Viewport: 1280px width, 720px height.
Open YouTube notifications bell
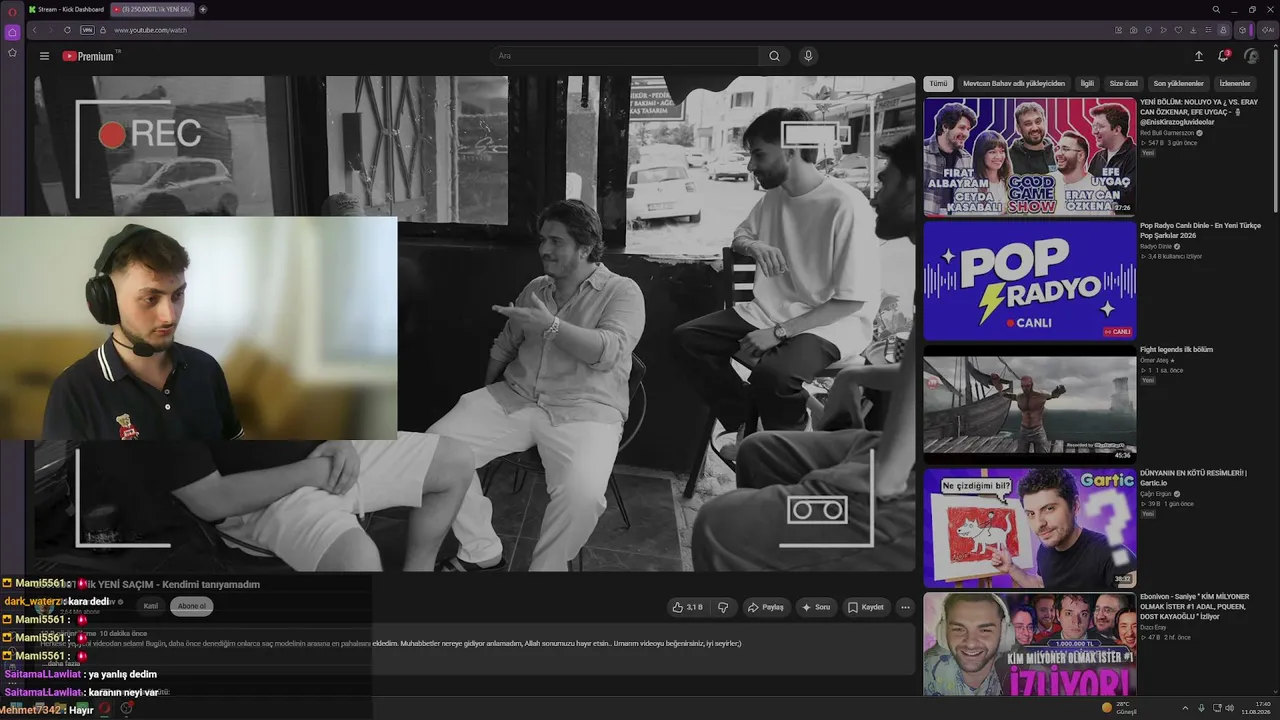tap(1223, 56)
